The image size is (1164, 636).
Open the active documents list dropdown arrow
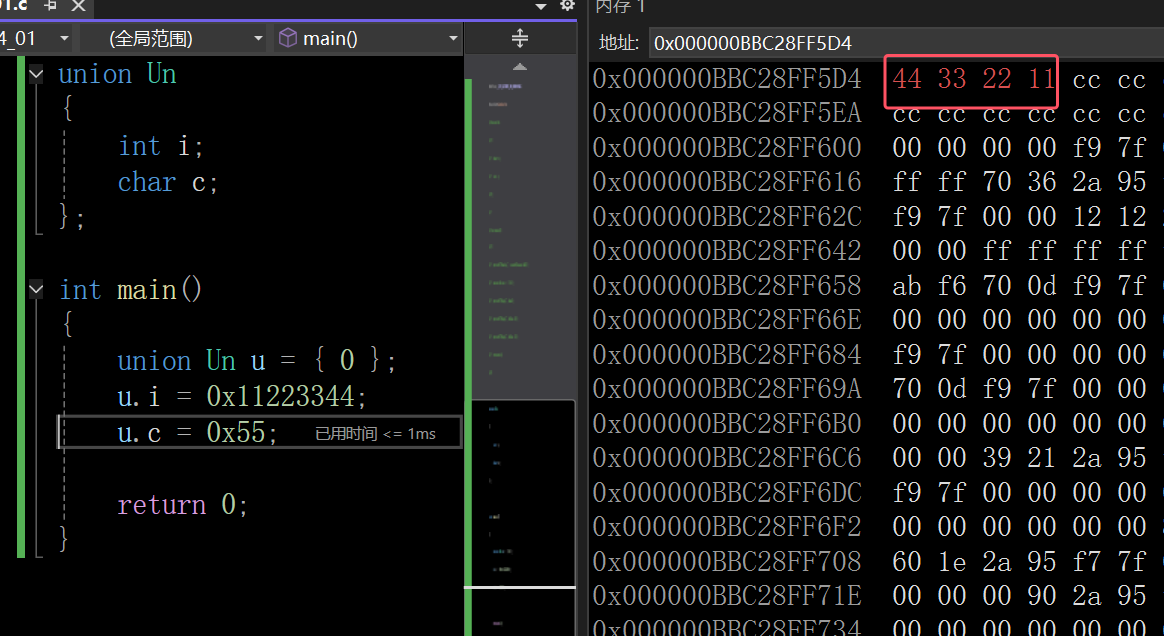pyautogui.click(x=541, y=6)
